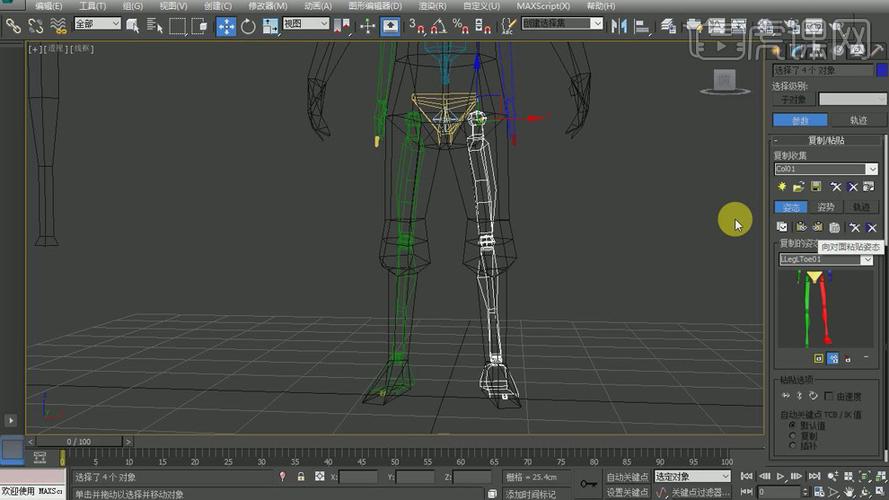Open the 全部 selection filter dropdown
Viewport: 889px width, 500px height.
[x=97, y=24]
